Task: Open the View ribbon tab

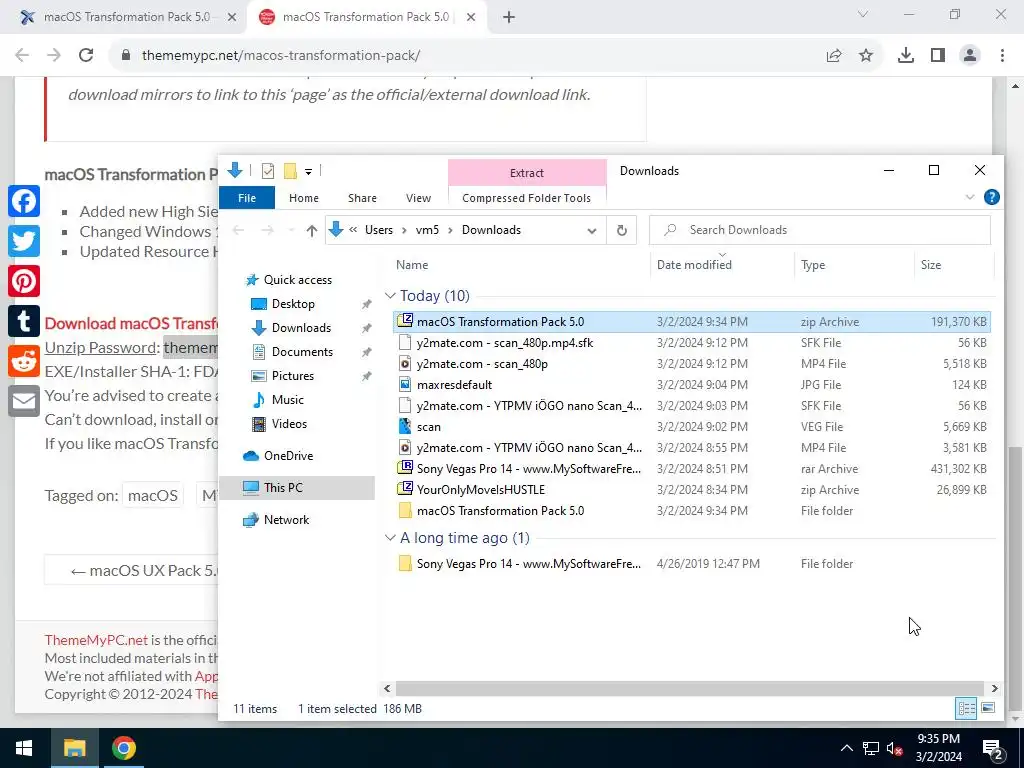Action: (x=418, y=198)
